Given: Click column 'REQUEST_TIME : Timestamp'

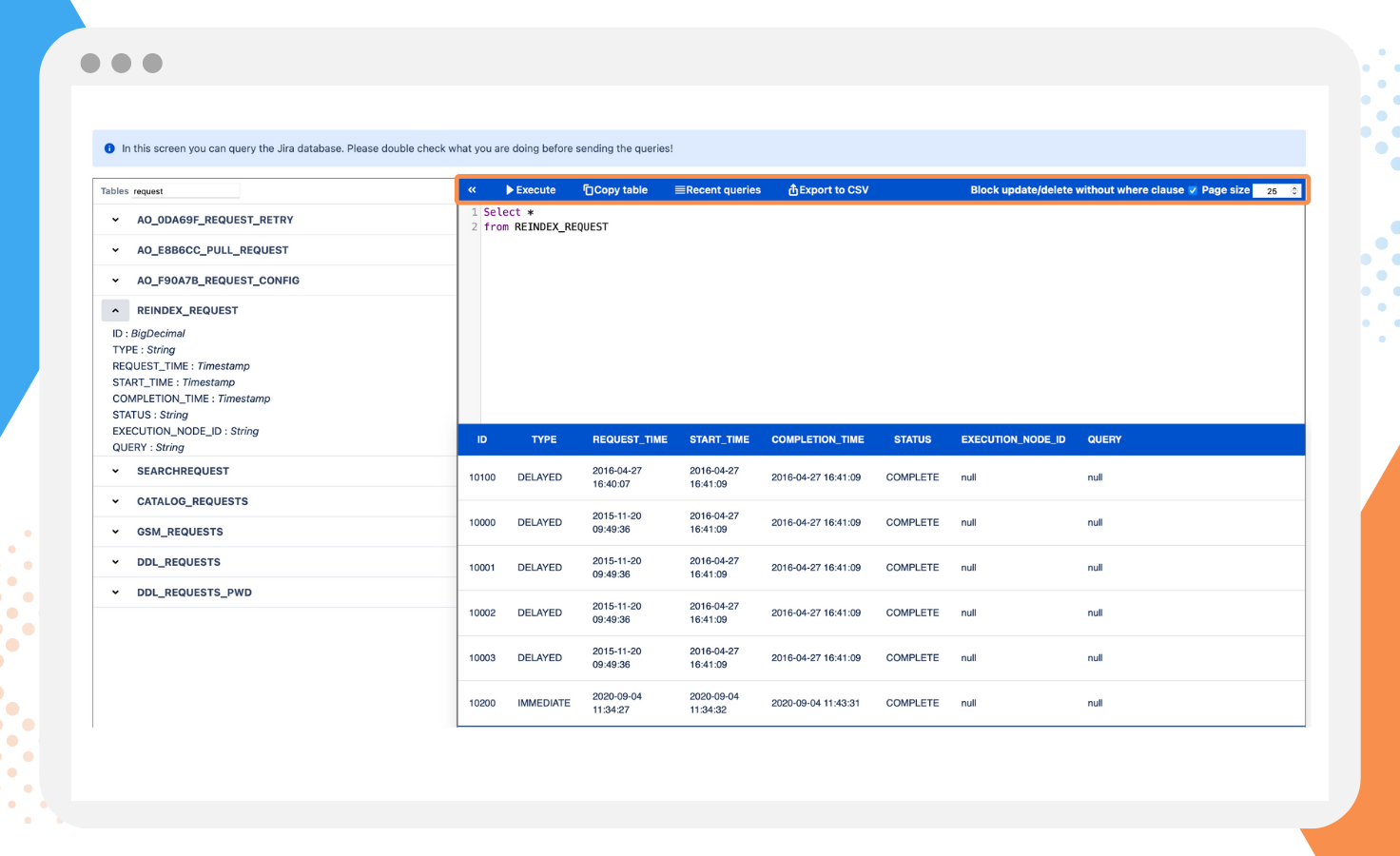Looking at the screenshot, I should pos(181,366).
